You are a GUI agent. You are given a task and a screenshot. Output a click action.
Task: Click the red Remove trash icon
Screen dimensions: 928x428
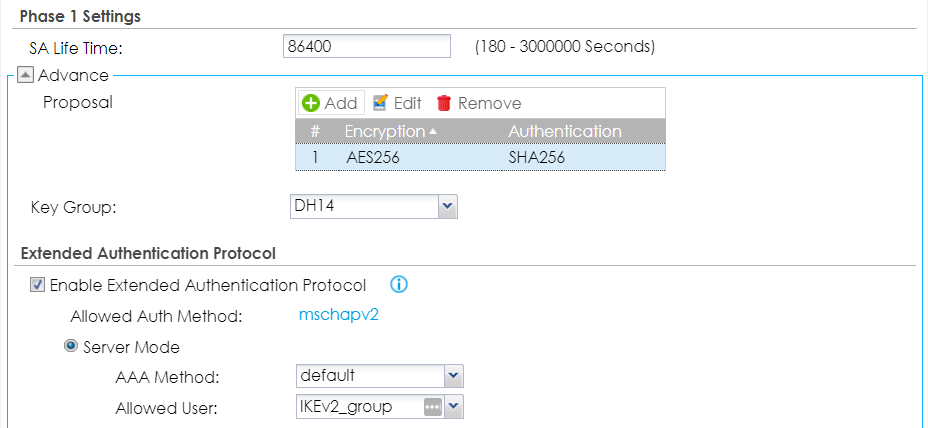click(444, 103)
